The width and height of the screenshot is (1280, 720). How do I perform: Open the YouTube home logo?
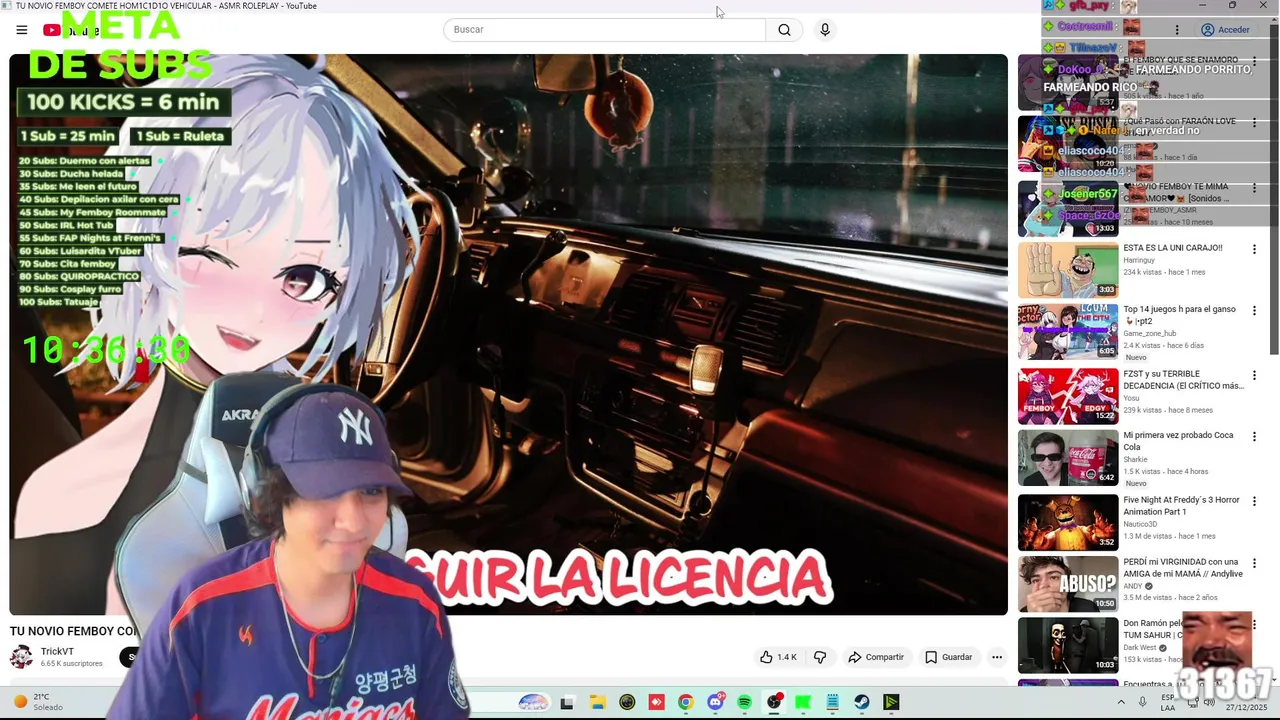[70, 30]
